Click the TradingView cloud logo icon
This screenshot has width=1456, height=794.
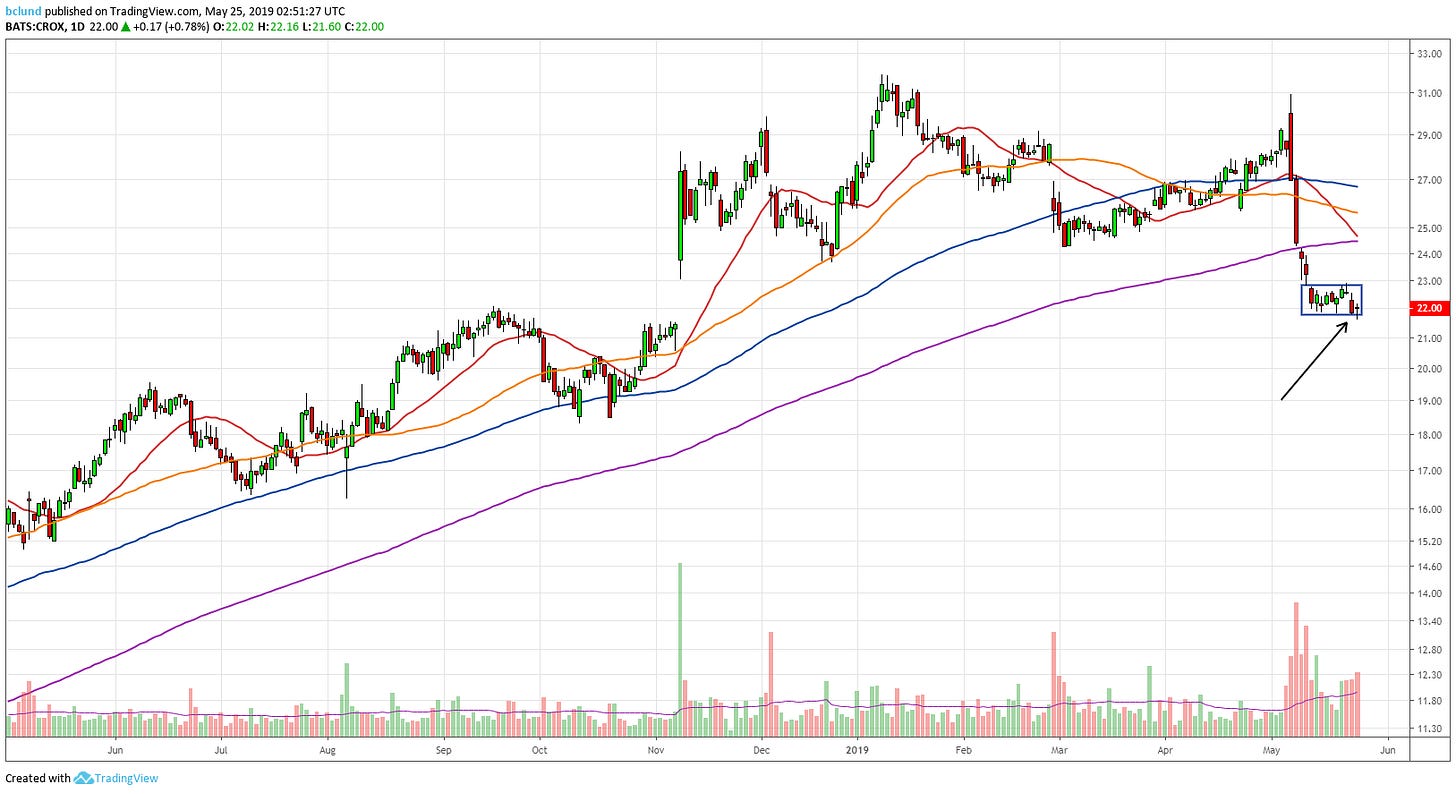[x=83, y=778]
